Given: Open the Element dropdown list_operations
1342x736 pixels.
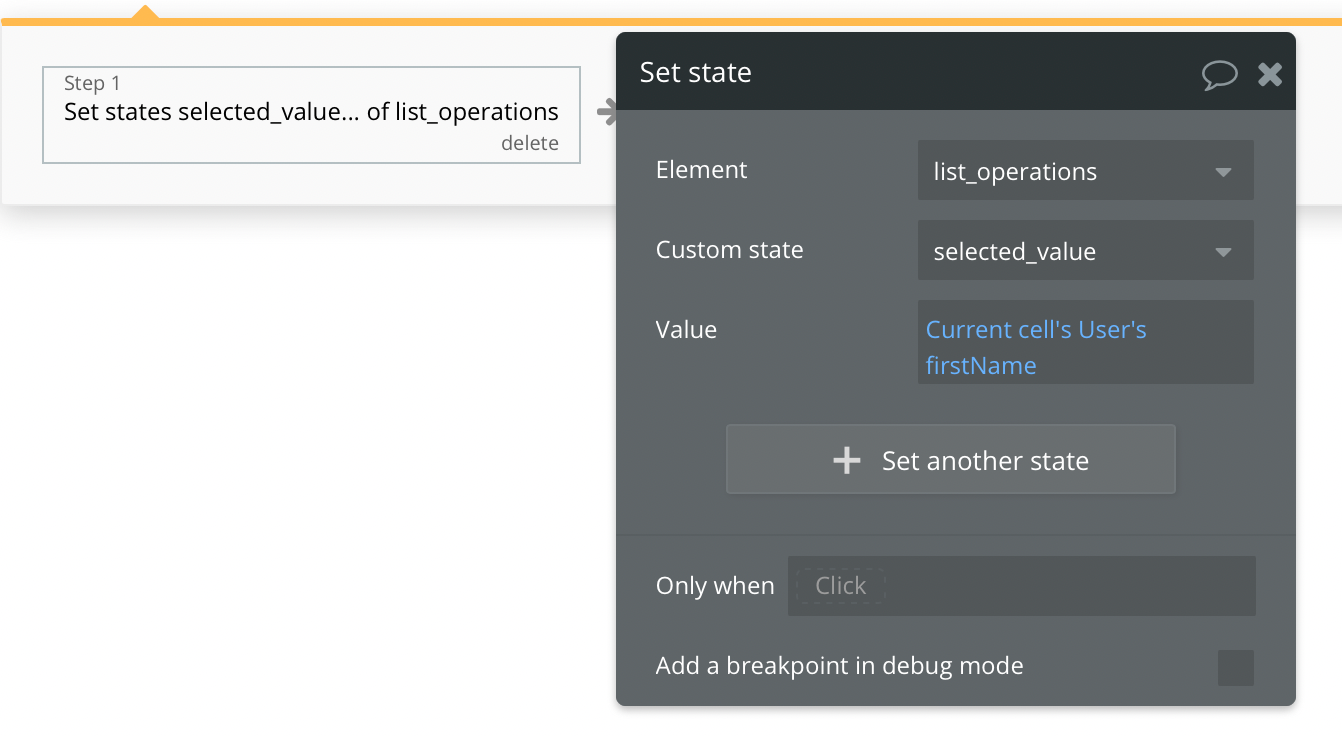Looking at the screenshot, I should 1085,171.
